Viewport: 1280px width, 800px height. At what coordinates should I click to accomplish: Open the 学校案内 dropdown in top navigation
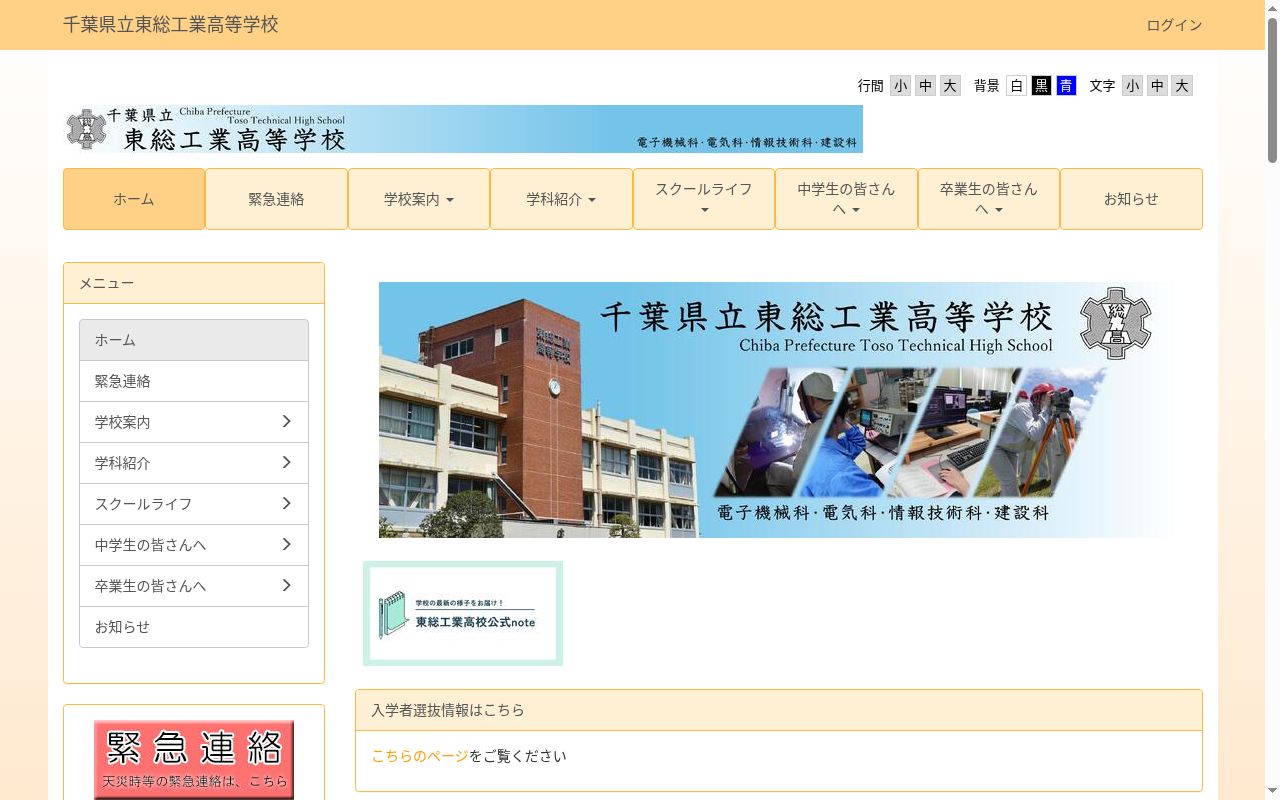tap(419, 199)
